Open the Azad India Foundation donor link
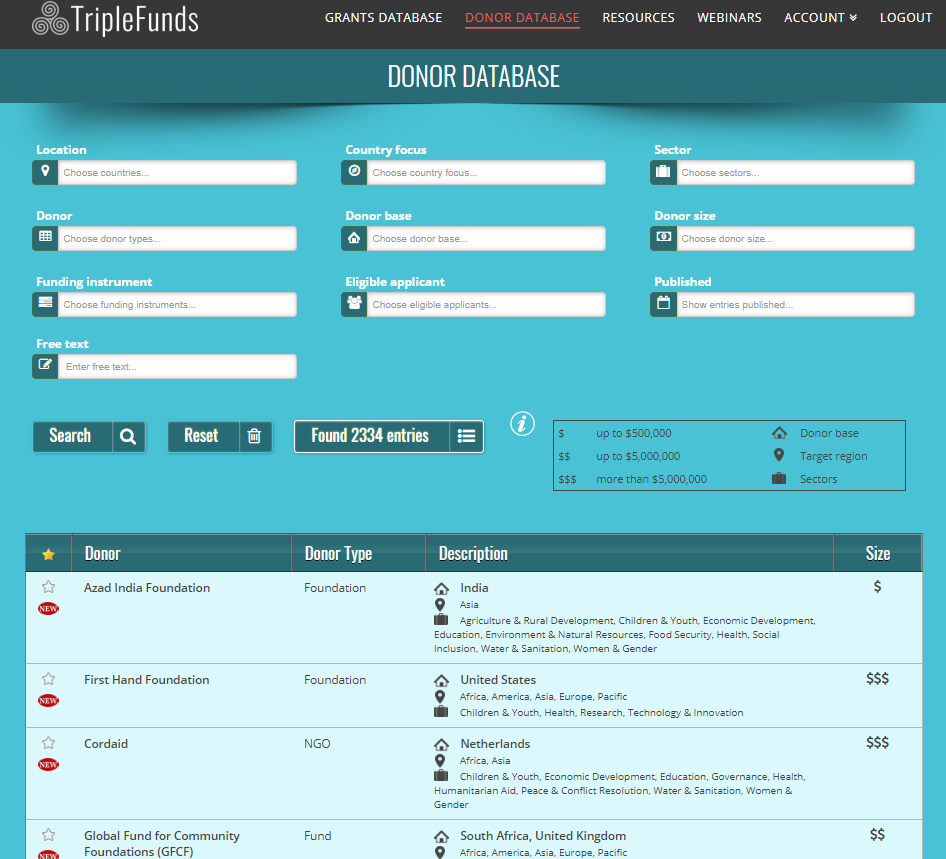The height and width of the screenshot is (859, 946). click(147, 588)
